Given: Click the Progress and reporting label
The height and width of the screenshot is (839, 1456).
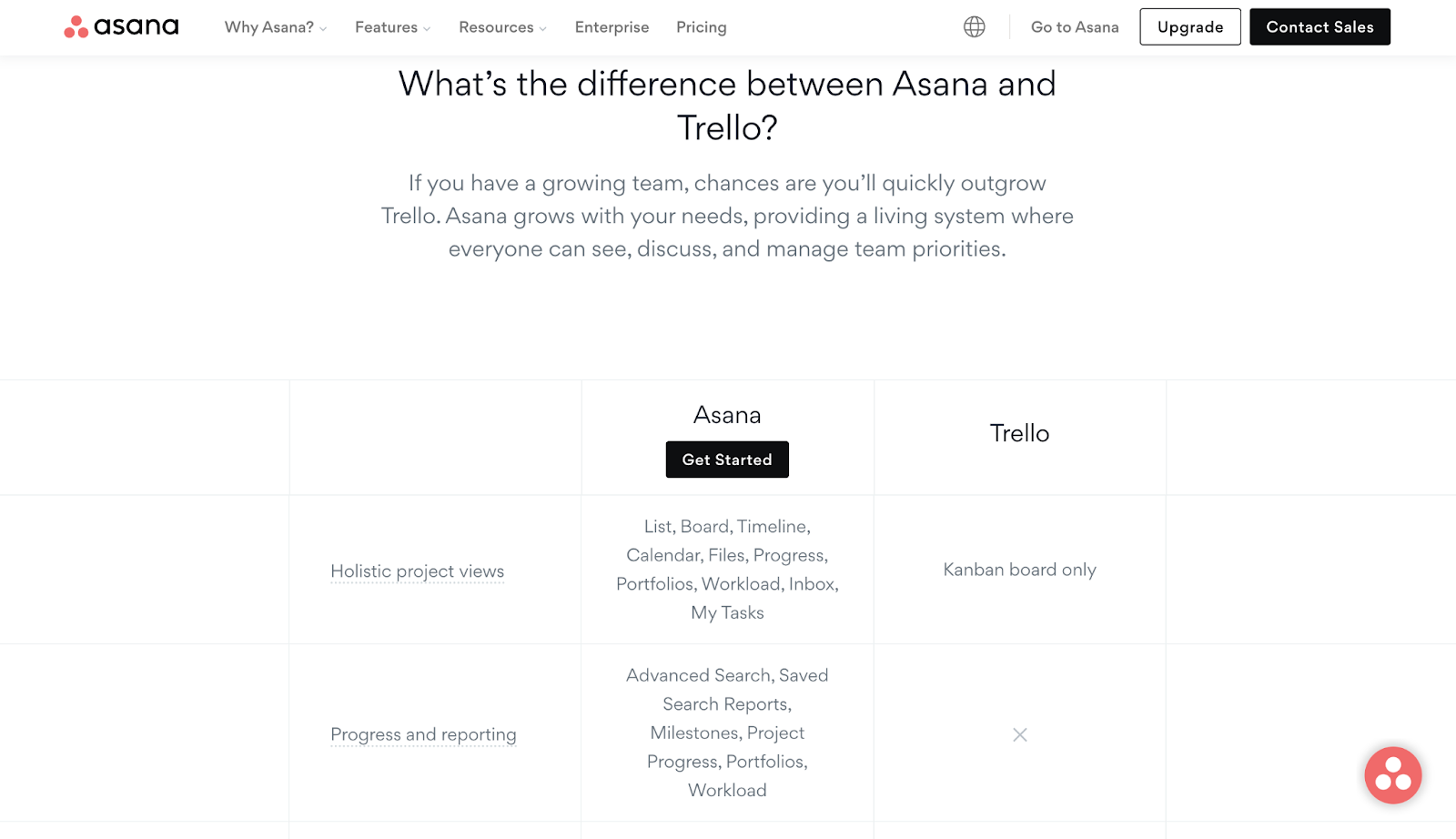Looking at the screenshot, I should pyautogui.click(x=423, y=734).
